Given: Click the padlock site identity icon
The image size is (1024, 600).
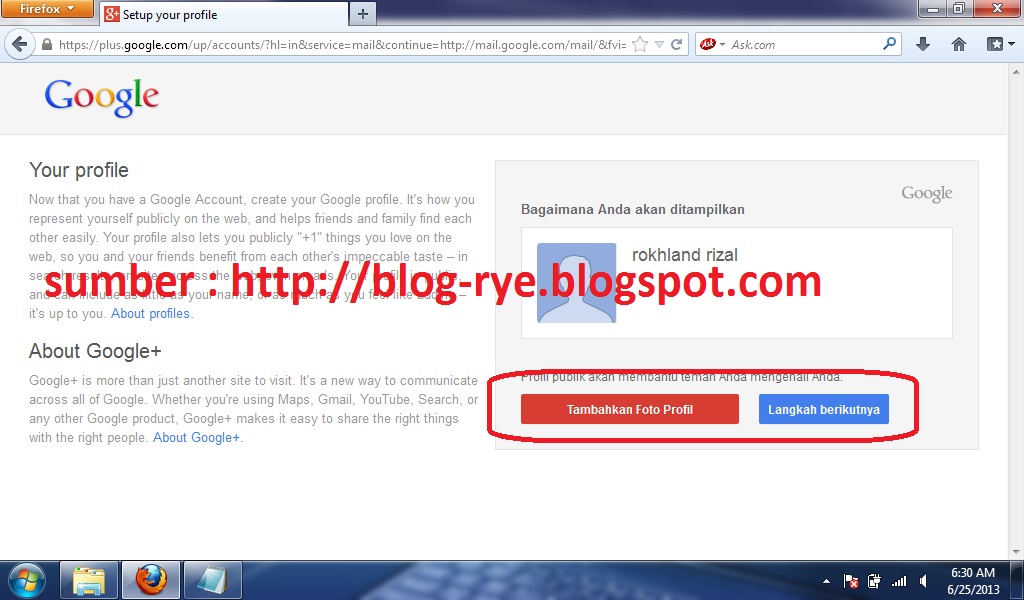Looking at the screenshot, I should click(x=46, y=44).
